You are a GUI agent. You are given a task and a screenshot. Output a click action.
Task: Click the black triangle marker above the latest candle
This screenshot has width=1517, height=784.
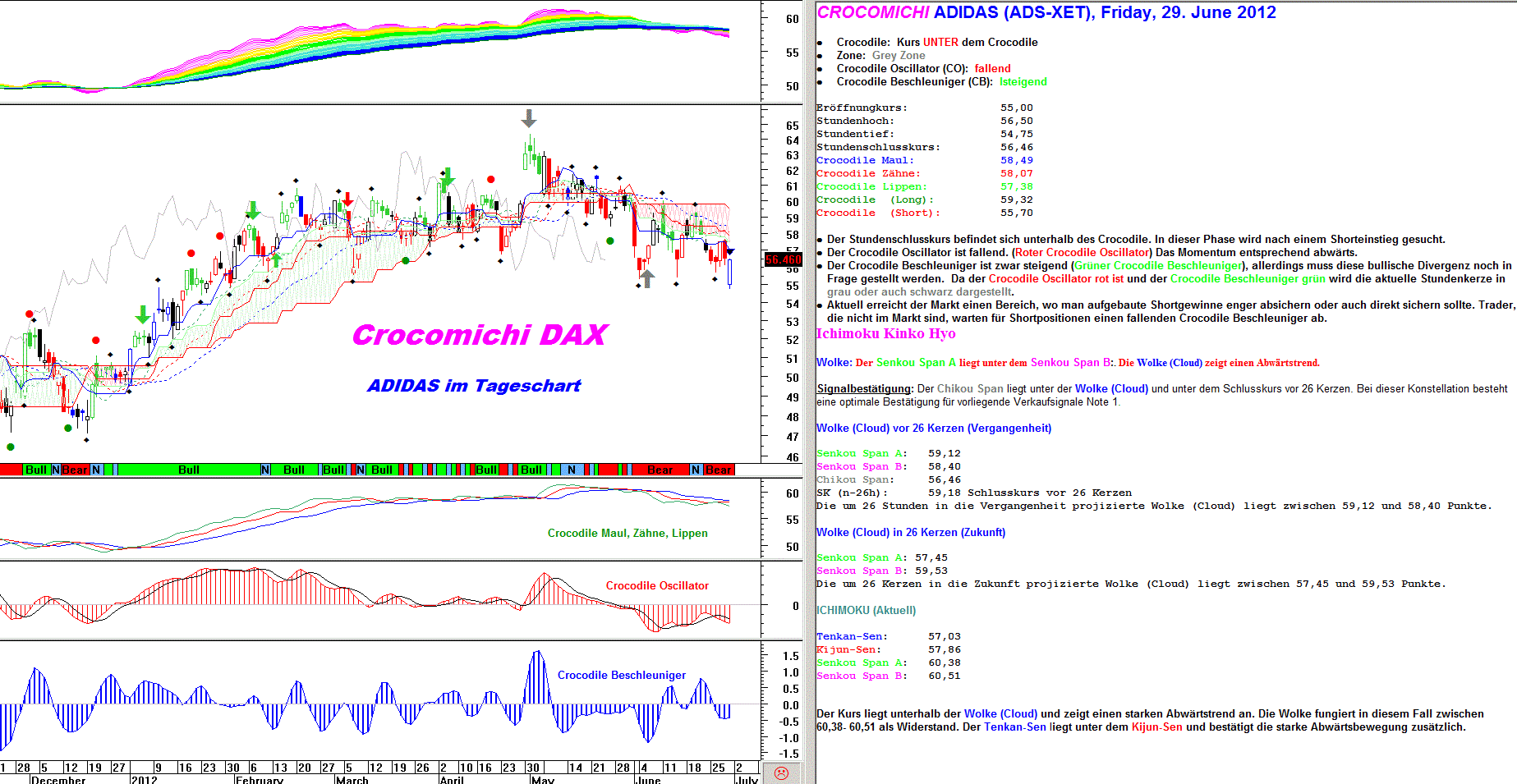click(x=730, y=252)
